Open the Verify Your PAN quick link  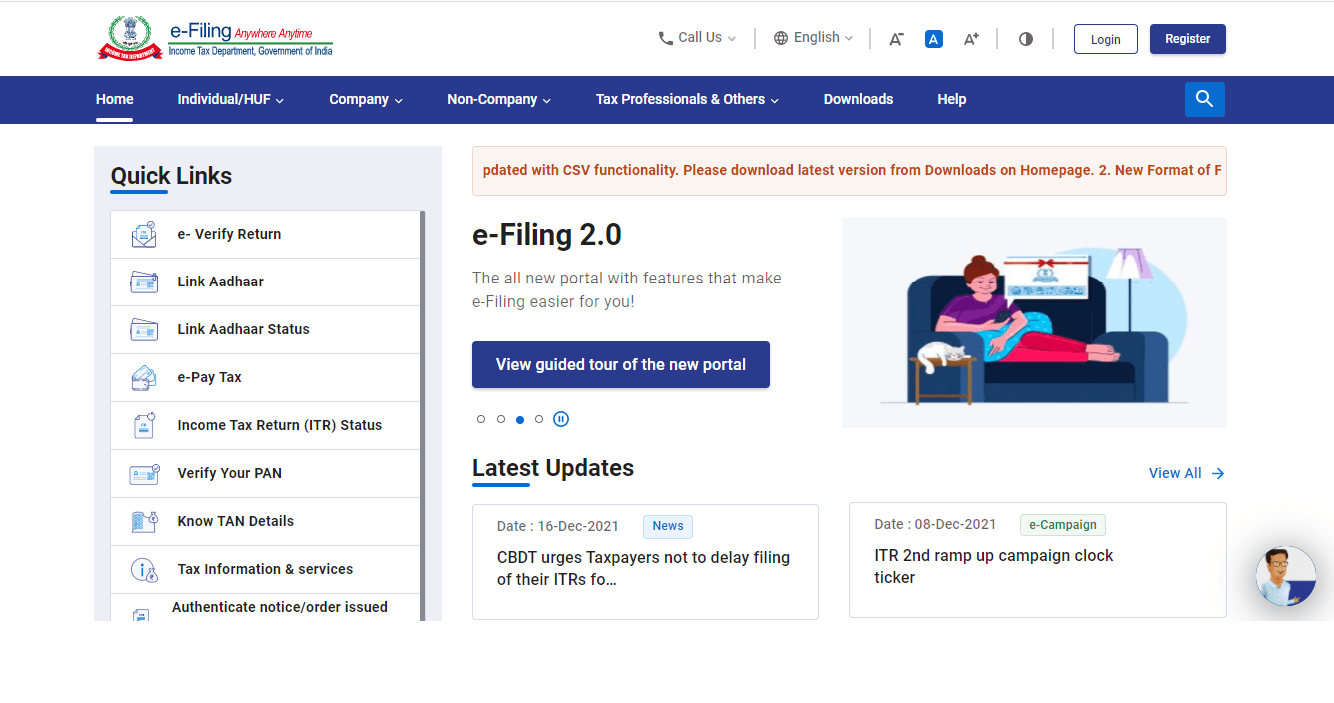(x=266, y=473)
